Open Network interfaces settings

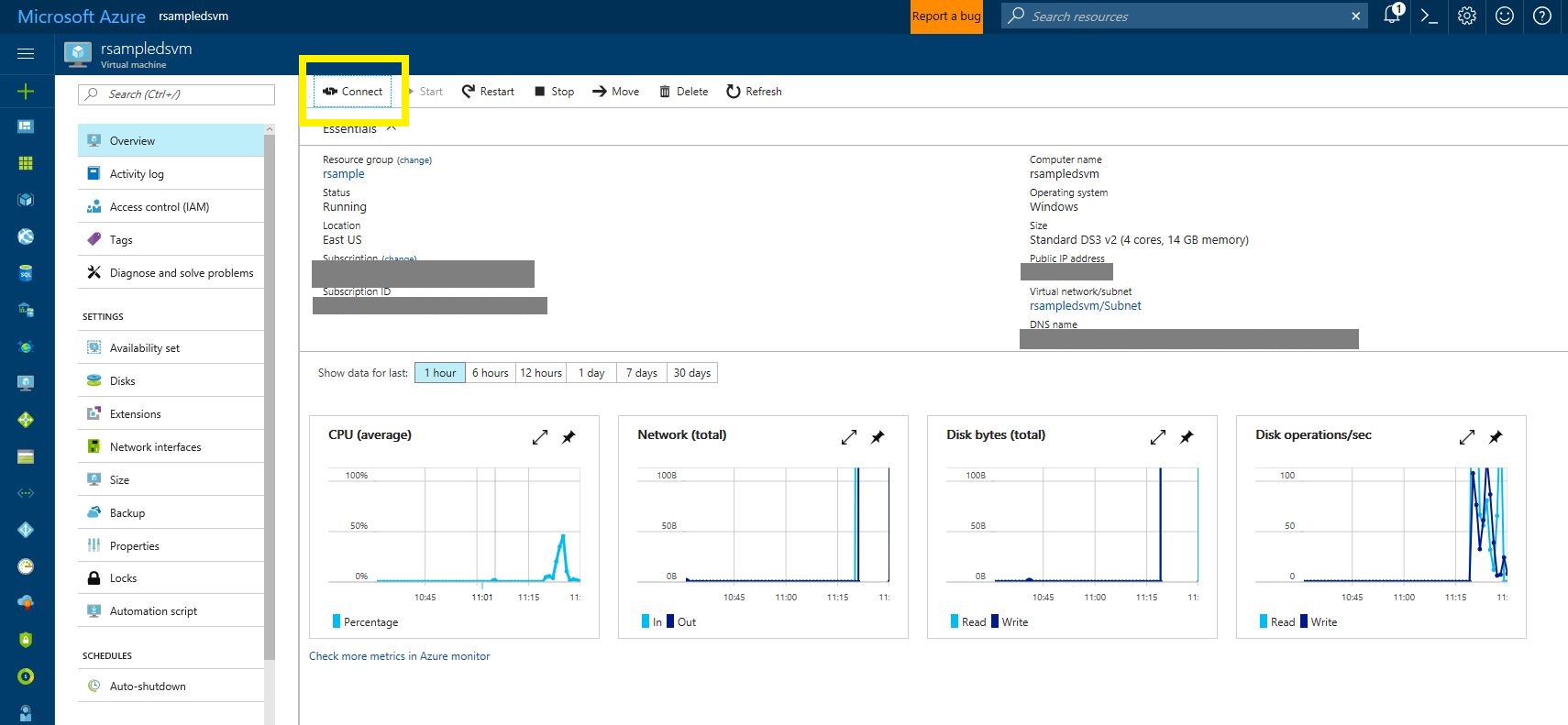pos(171,446)
